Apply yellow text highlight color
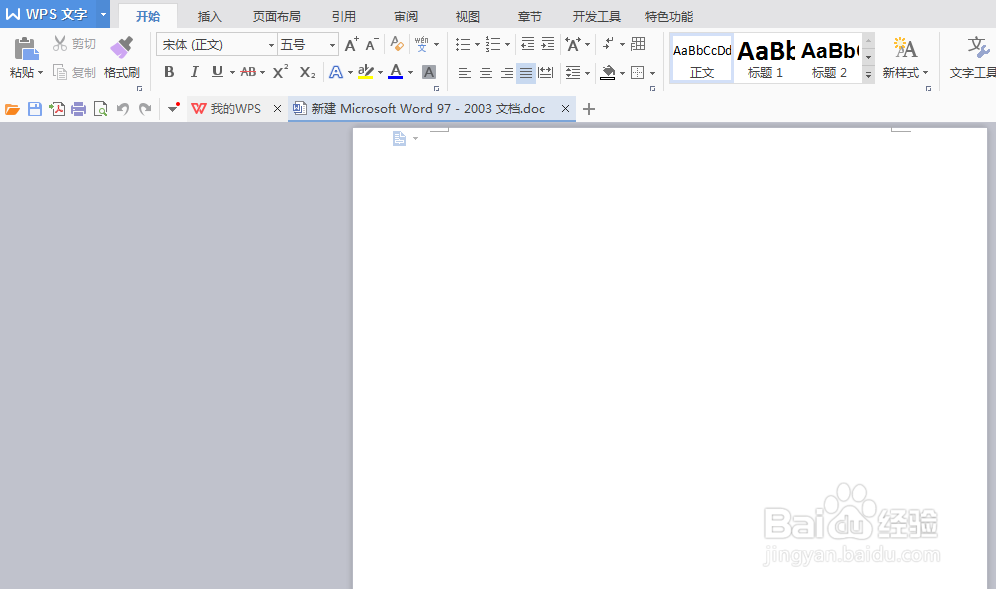This screenshot has width=996, height=589. pyautogui.click(x=366, y=72)
